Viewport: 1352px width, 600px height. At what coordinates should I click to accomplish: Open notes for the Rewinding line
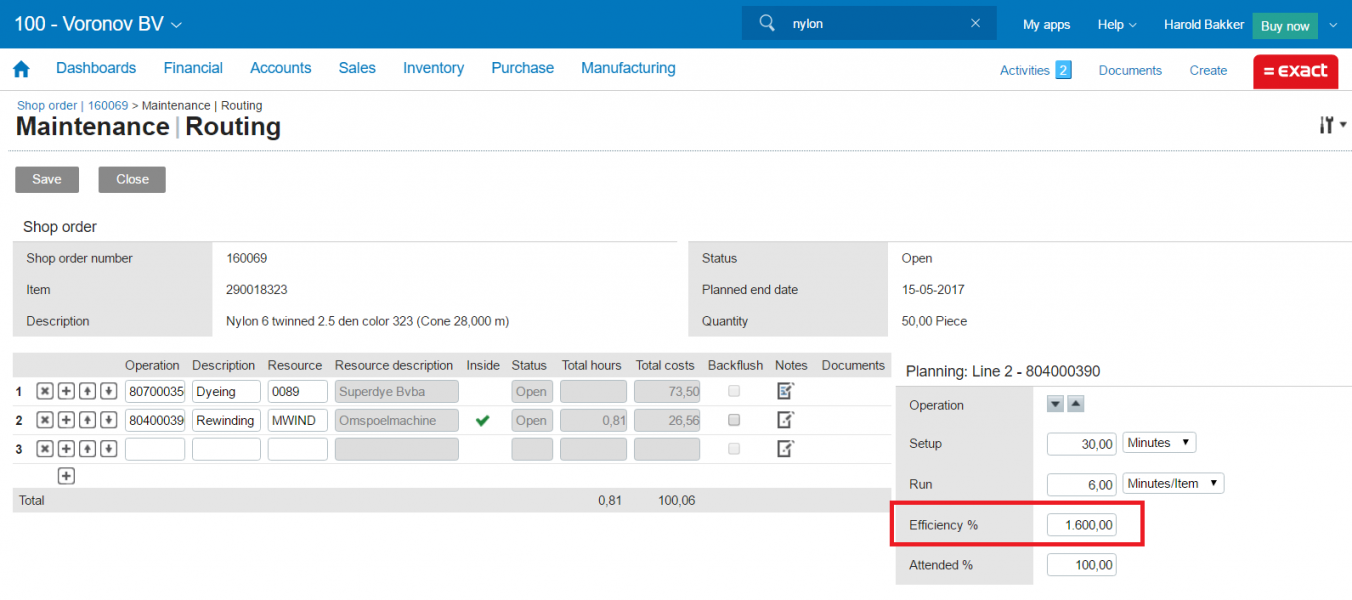pyautogui.click(x=785, y=420)
